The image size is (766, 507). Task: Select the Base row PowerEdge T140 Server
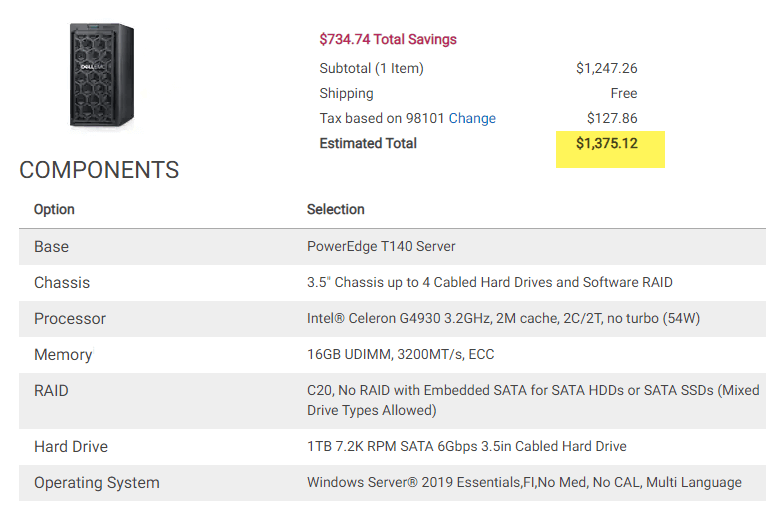(x=392, y=247)
